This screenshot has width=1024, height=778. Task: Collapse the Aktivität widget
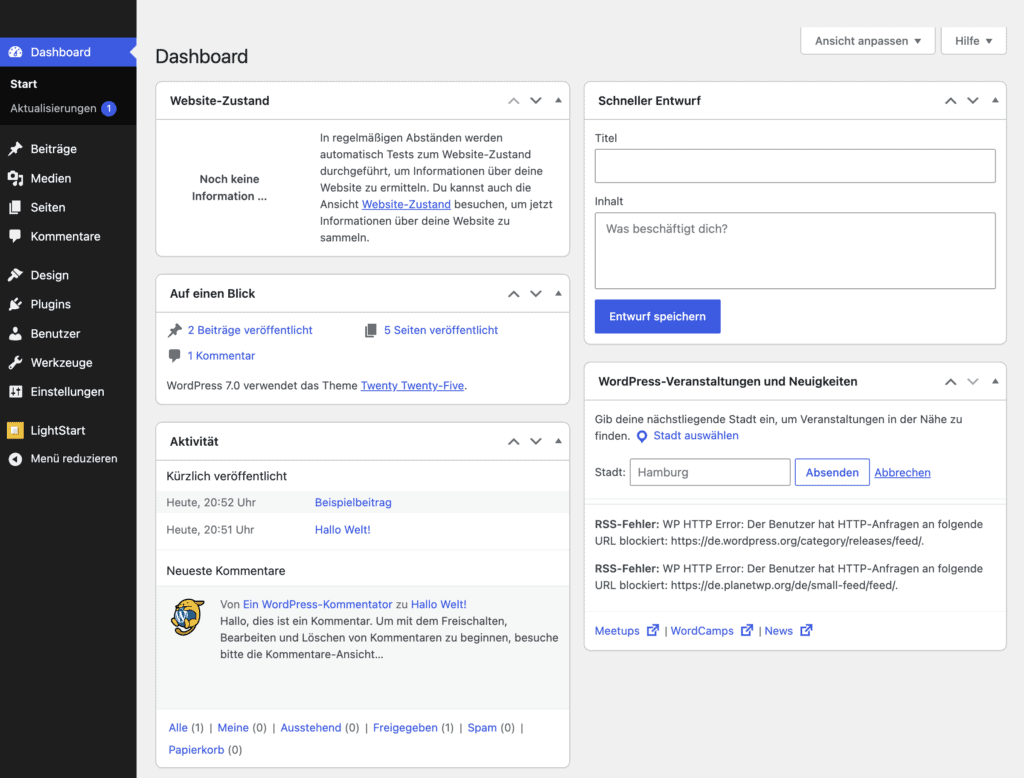(558, 442)
